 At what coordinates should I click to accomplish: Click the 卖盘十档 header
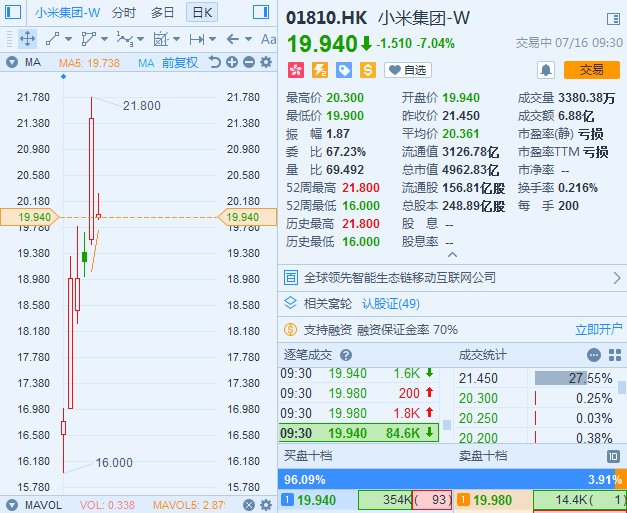(x=483, y=456)
